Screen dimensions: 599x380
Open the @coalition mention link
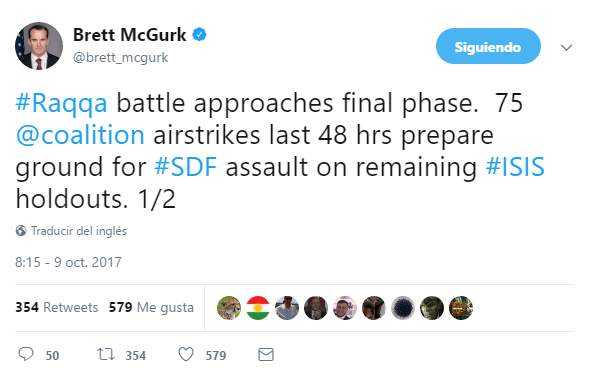tap(80, 135)
